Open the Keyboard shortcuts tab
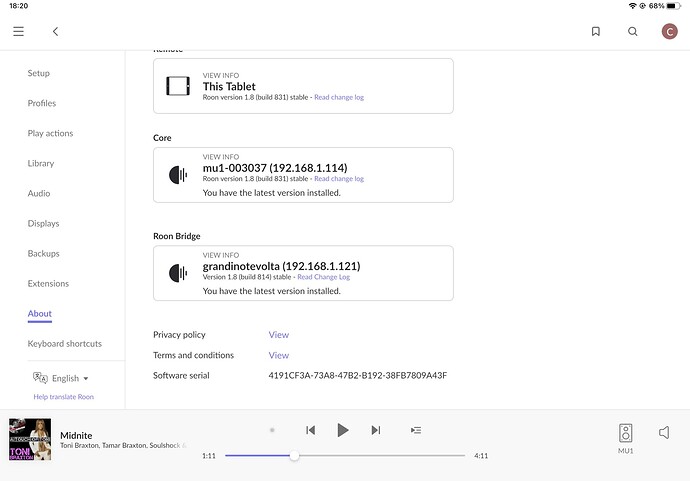This screenshot has width=690, height=481. pos(64,344)
